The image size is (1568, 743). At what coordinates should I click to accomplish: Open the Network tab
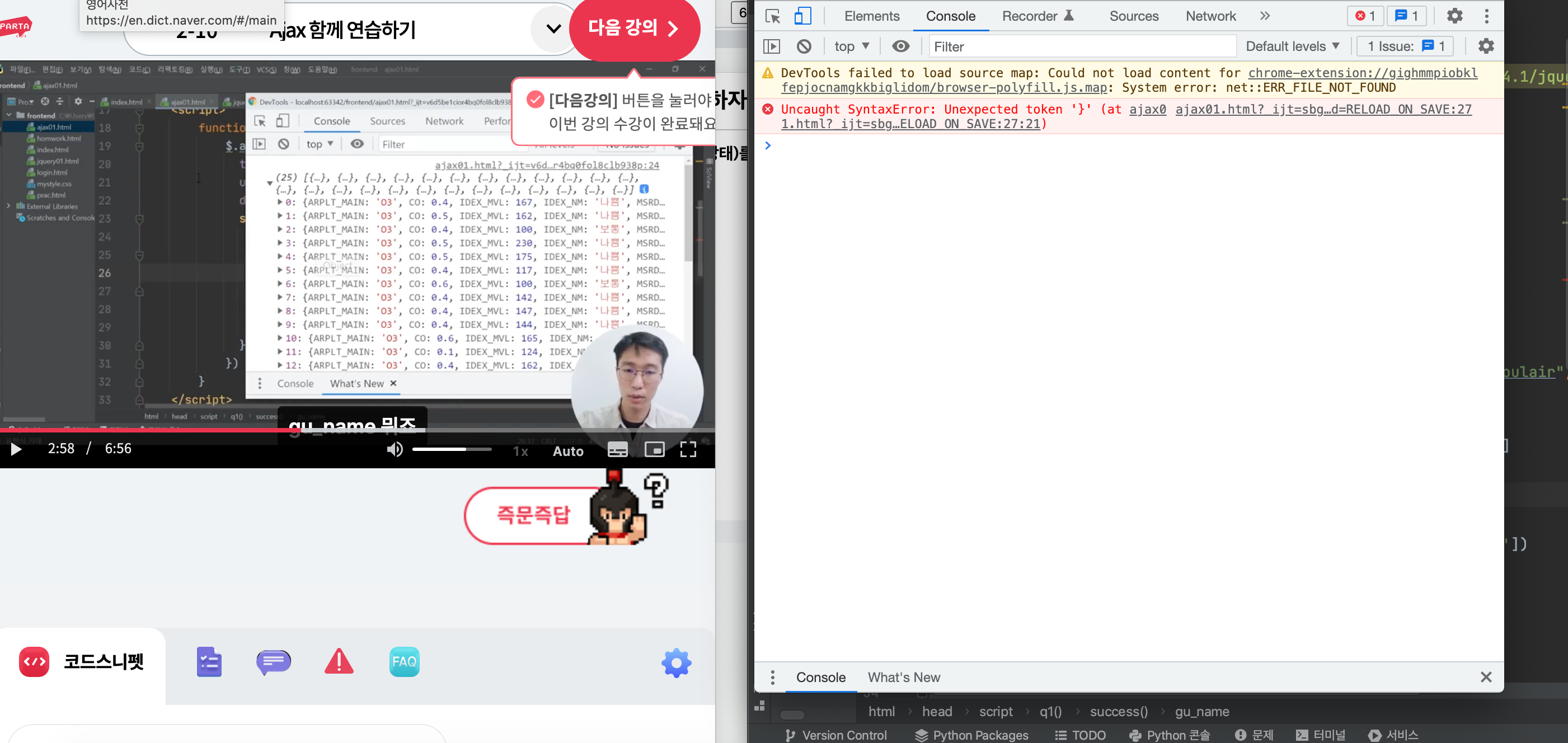1210,16
